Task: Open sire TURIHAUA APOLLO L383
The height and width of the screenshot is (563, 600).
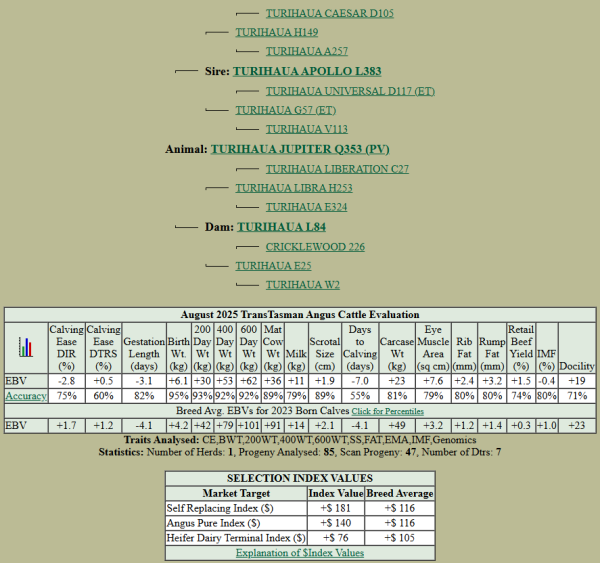Action: (307, 71)
